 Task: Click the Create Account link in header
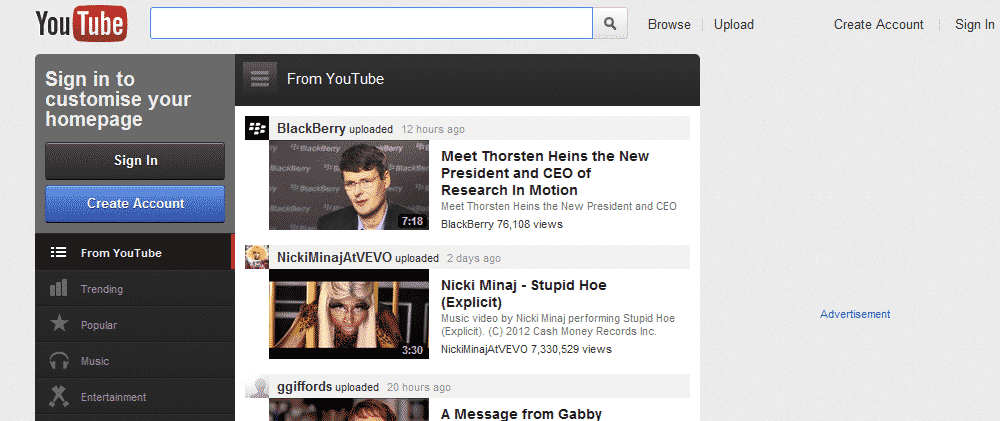(878, 24)
